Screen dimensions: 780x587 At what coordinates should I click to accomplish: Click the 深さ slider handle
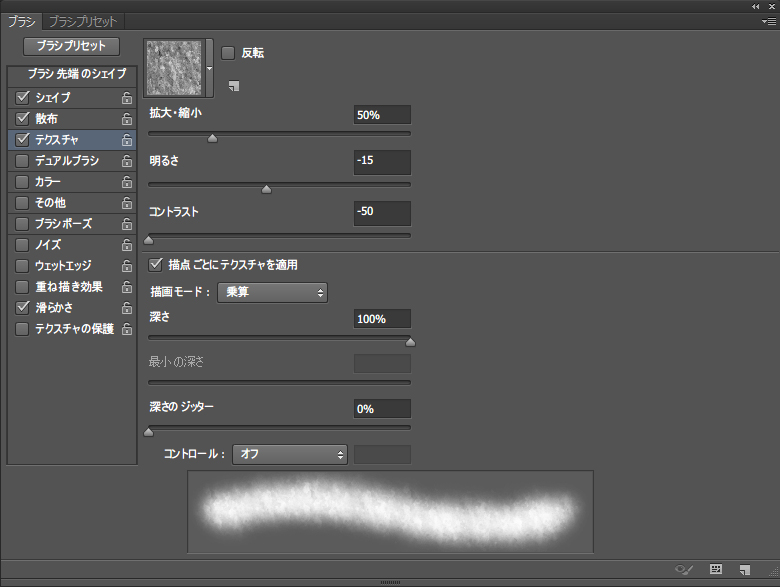pyautogui.click(x=410, y=342)
